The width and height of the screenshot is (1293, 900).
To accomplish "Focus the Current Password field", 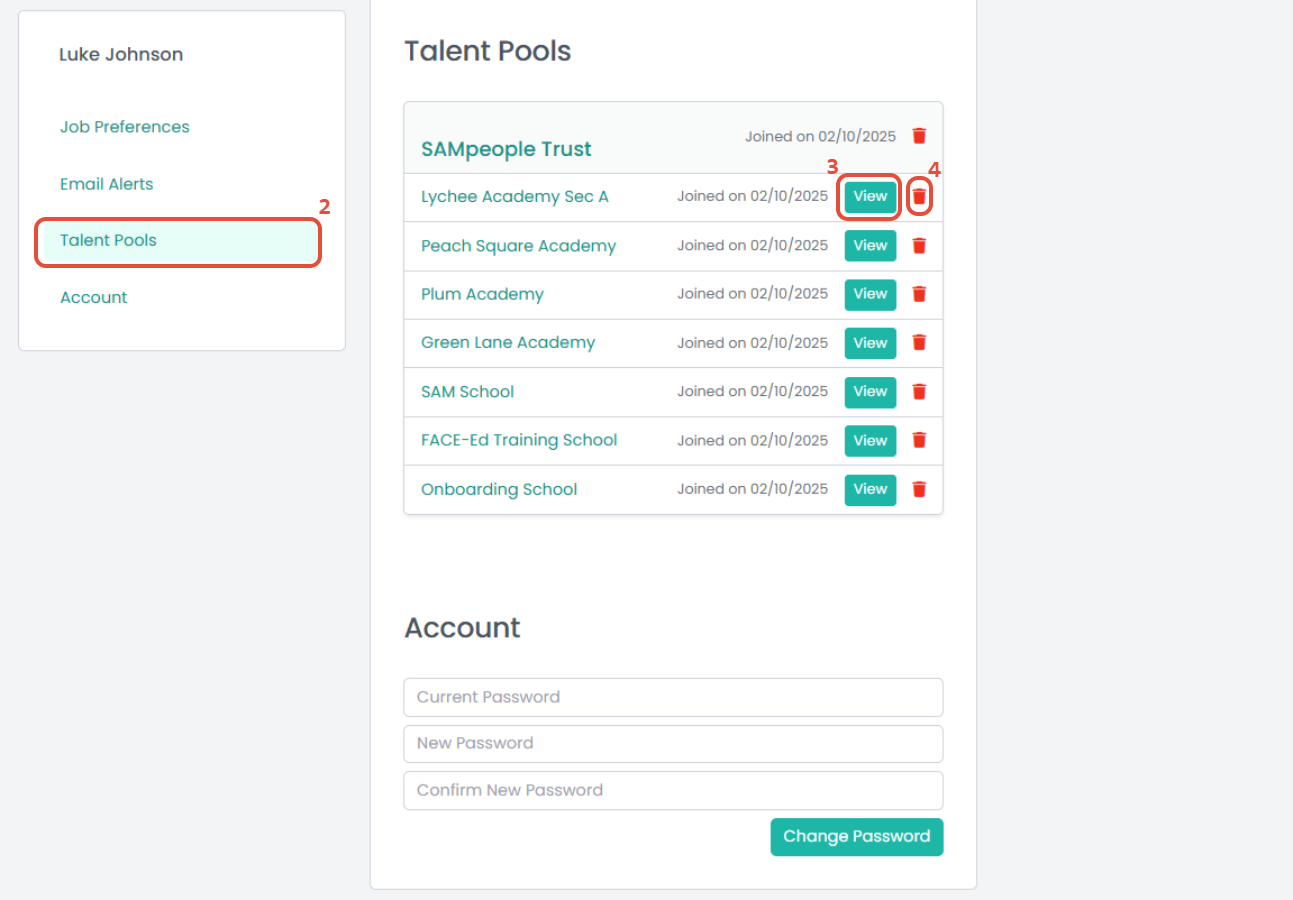I will click(673, 697).
